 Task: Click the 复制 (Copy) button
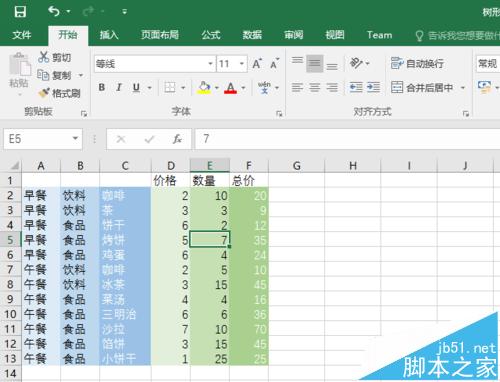pos(54,75)
